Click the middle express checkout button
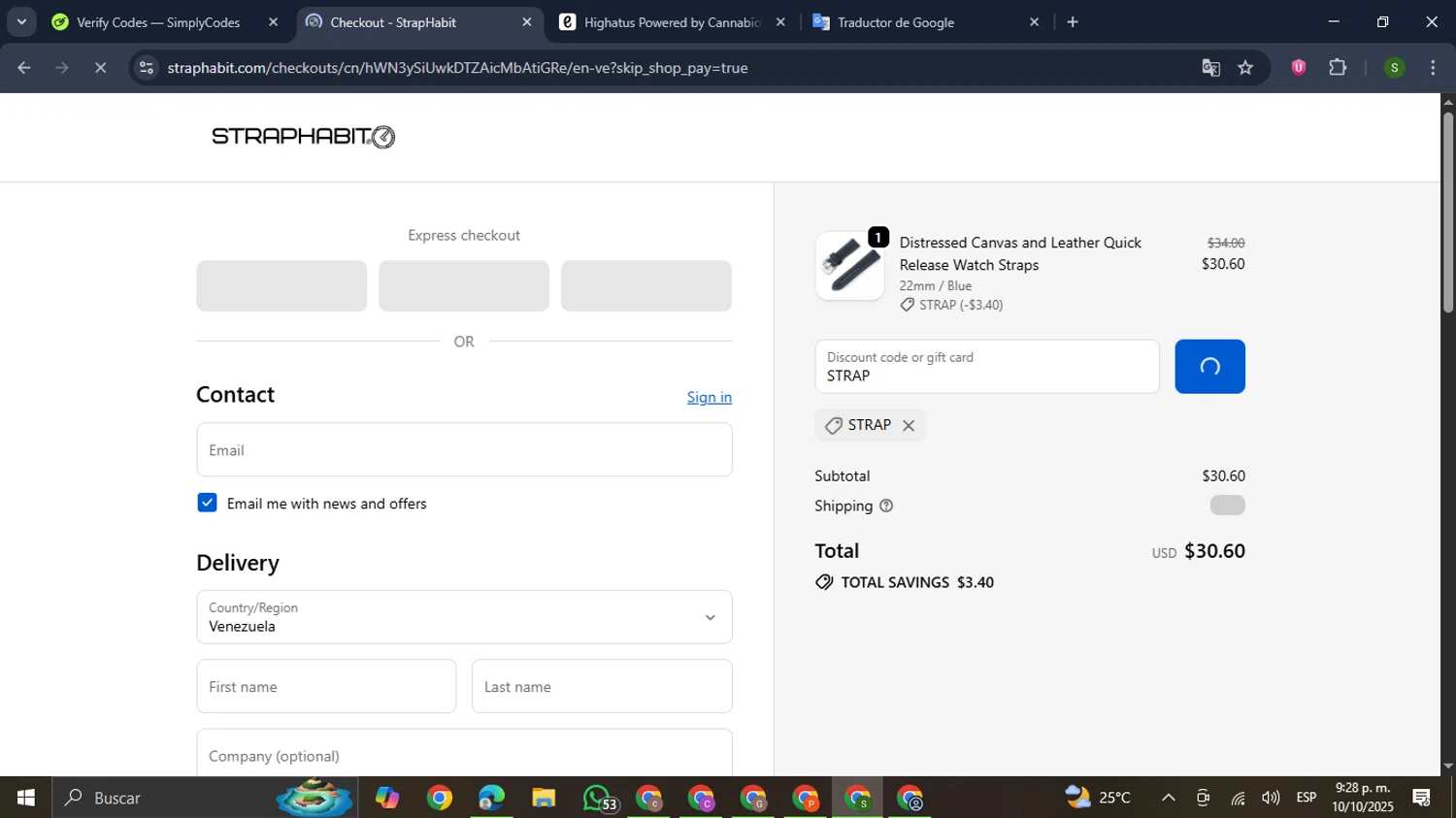The image size is (1456, 818). point(464,286)
